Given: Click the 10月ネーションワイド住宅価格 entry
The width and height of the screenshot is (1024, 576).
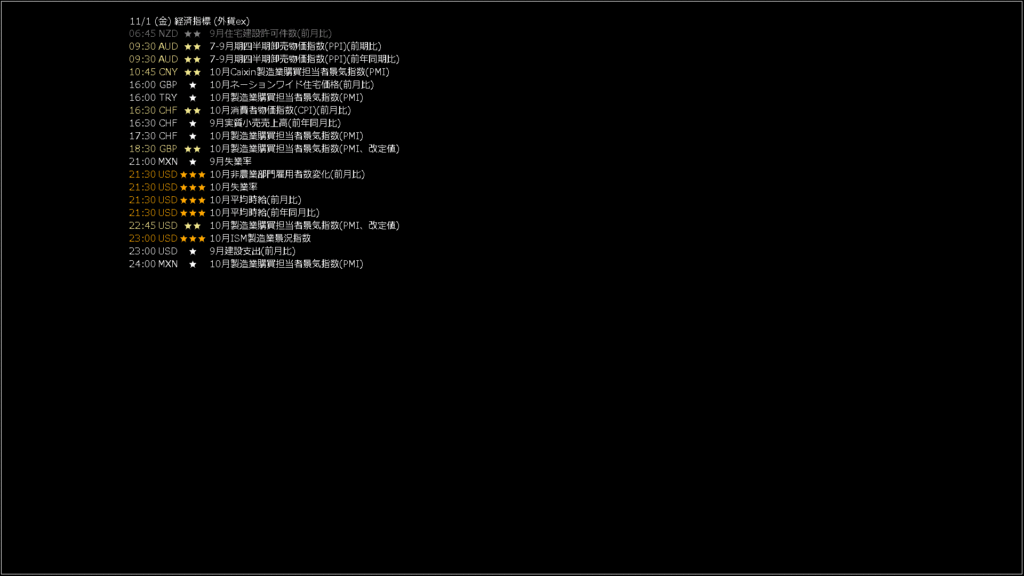Looking at the screenshot, I should click(x=291, y=85).
